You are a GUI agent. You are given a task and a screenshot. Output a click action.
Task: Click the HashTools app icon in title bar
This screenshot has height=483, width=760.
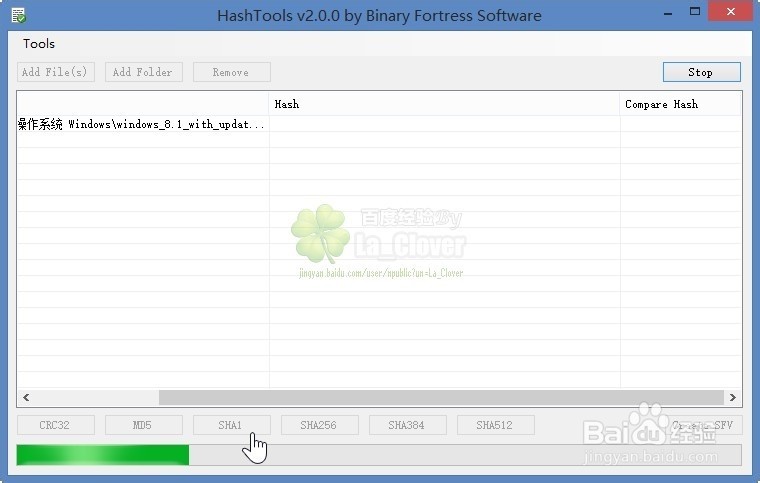pyautogui.click(x=18, y=16)
